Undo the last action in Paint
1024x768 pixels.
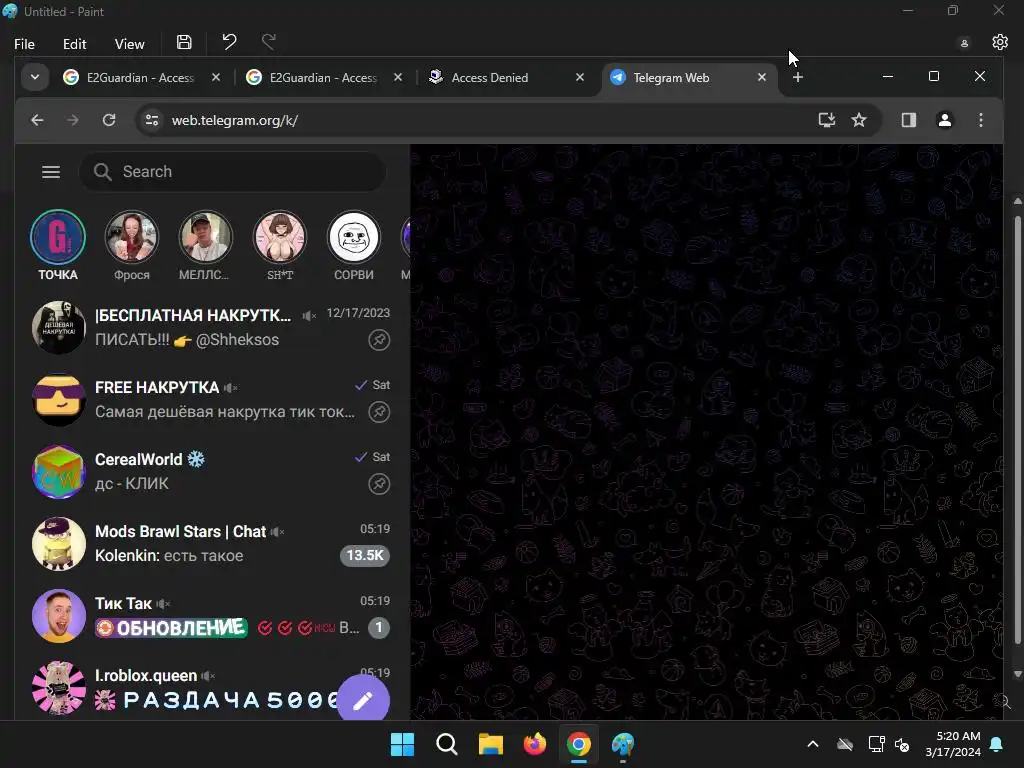tap(229, 42)
